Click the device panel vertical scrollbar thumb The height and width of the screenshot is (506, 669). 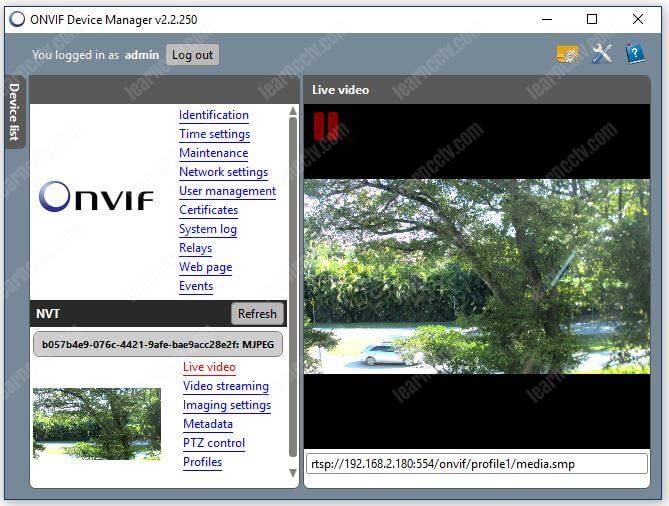click(x=293, y=287)
